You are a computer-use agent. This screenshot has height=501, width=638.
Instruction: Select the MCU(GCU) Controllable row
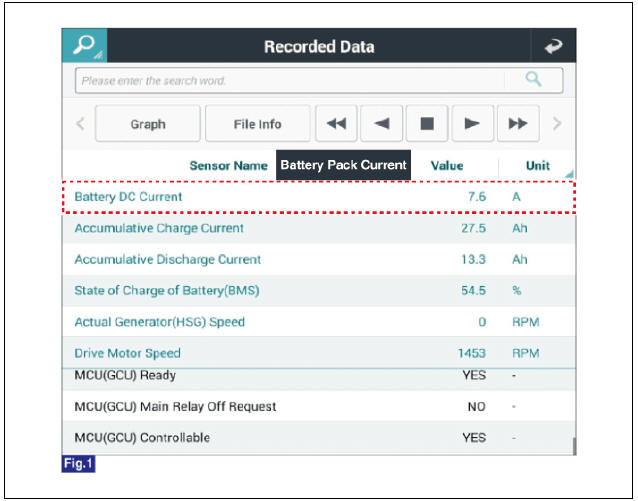(x=319, y=438)
